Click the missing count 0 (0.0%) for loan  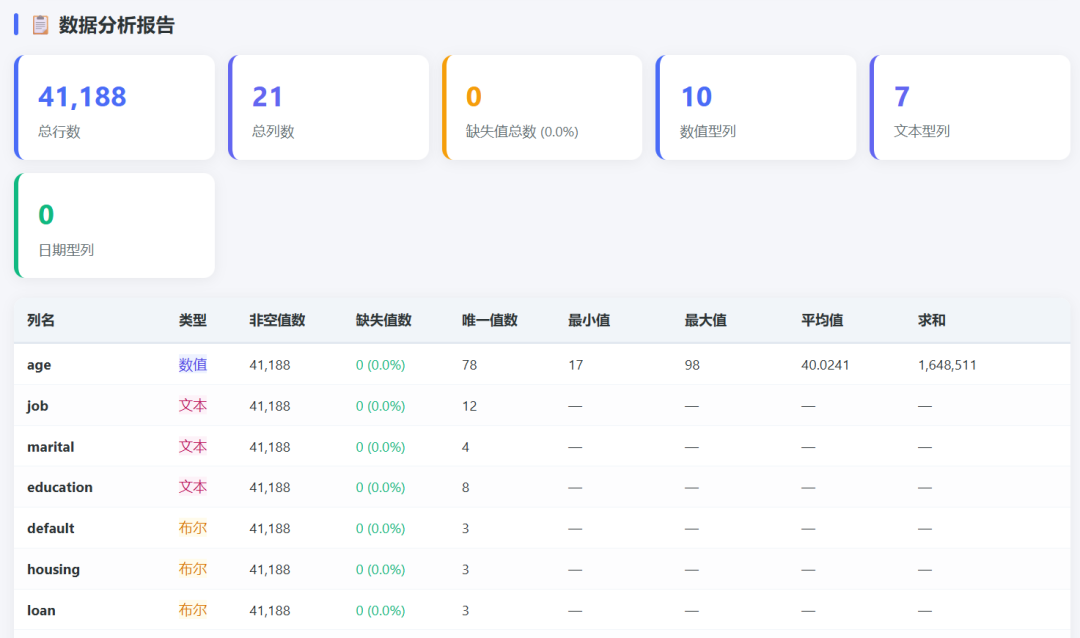(380, 610)
